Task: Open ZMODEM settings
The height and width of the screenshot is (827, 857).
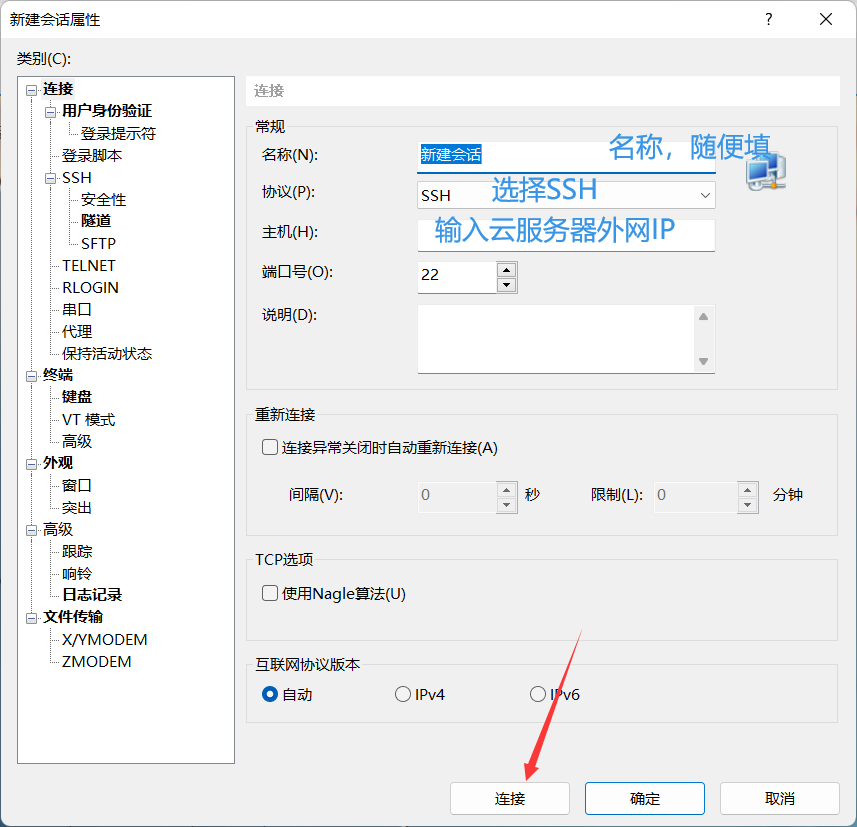Action: [96, 662]
